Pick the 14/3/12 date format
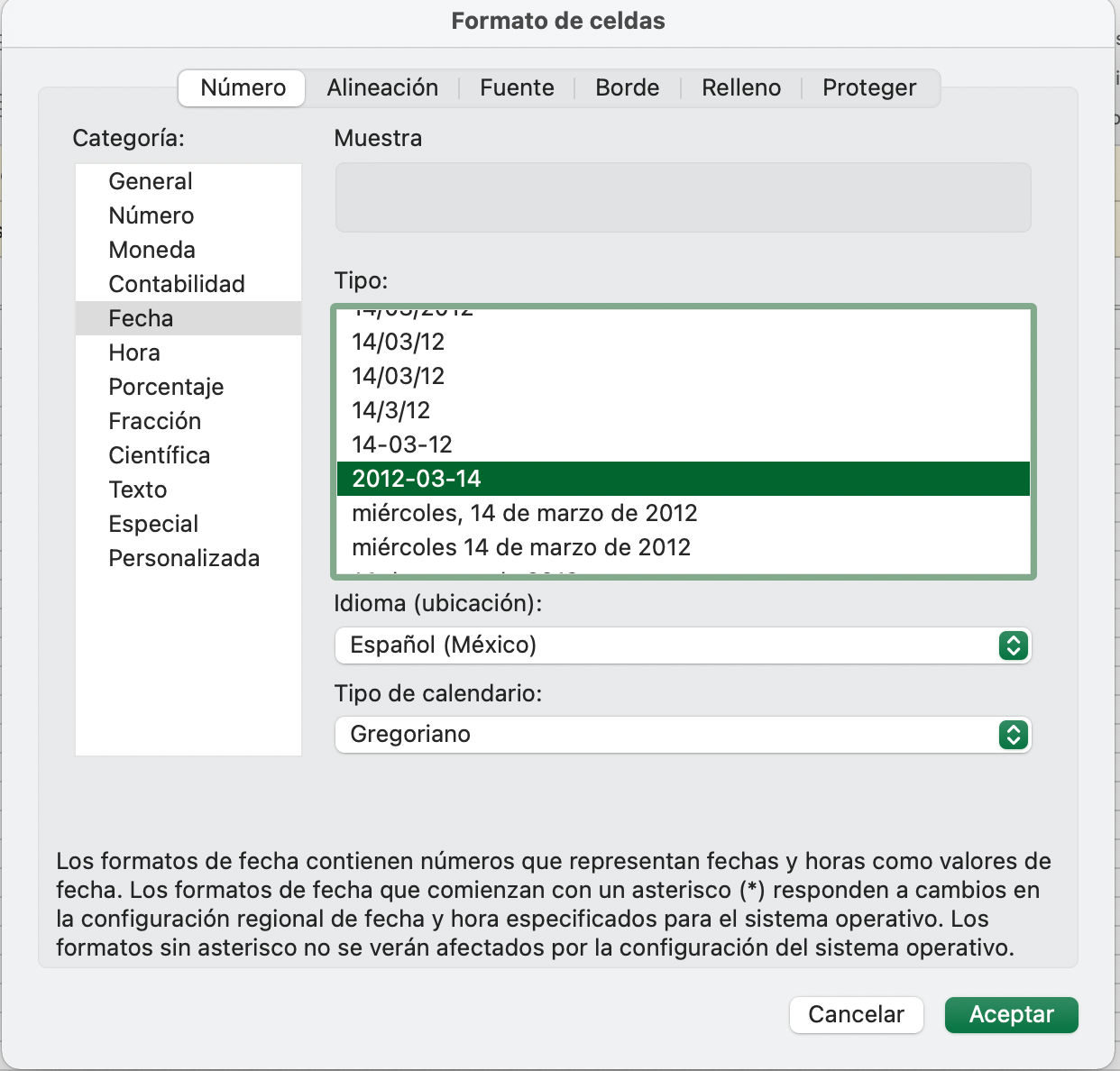1120x1071 pixels. pos(390,410)
